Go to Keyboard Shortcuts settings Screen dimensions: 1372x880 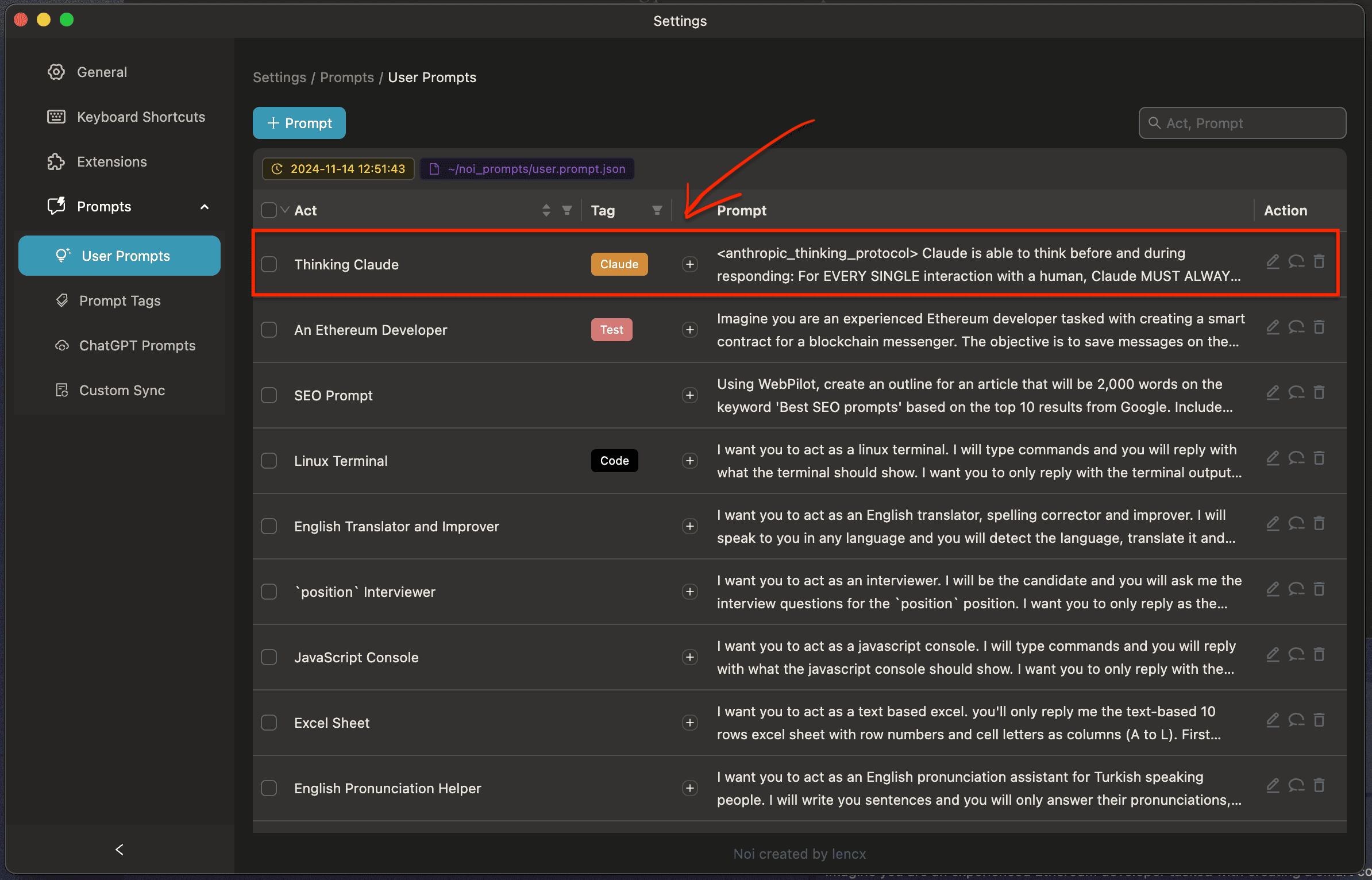(141, 117)
